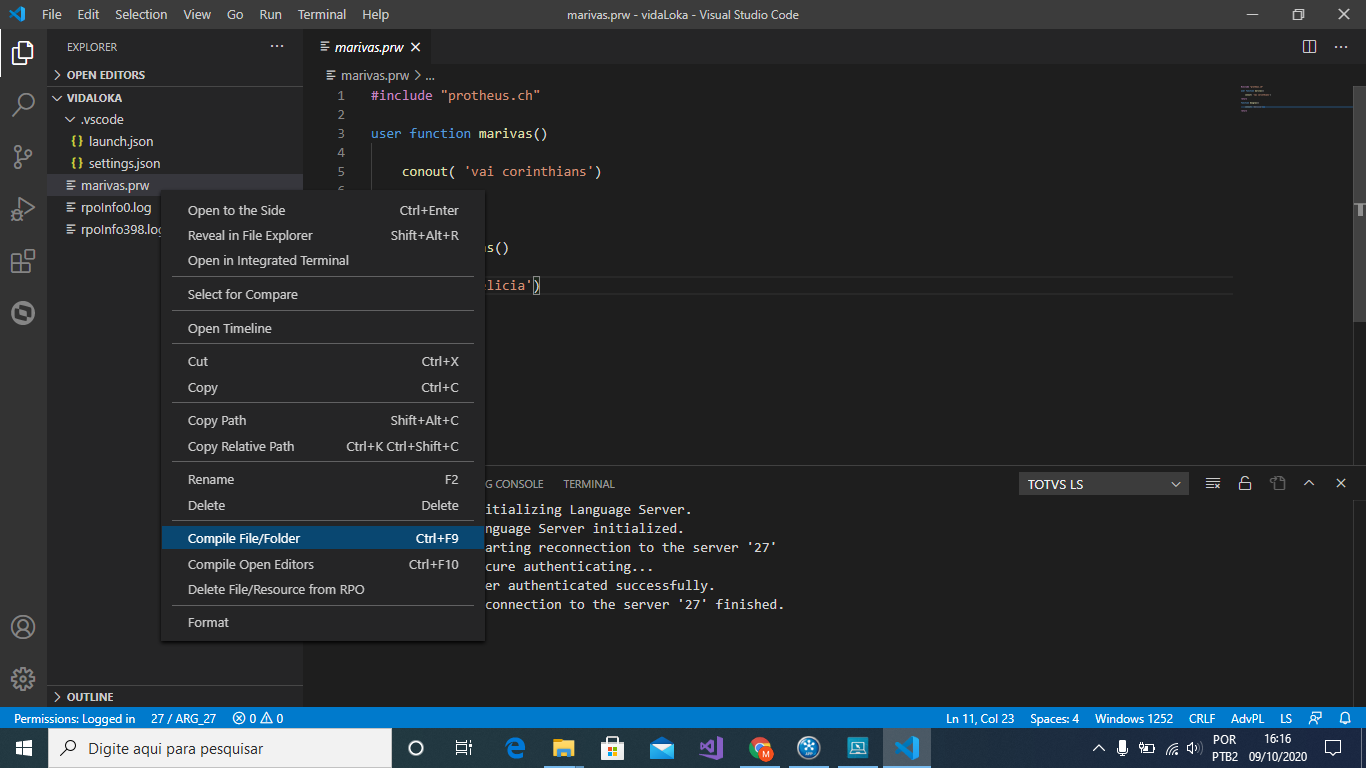Click the 27 / ARG_27 server status item
Screen dimensions: 1366x768
(183, 718)
